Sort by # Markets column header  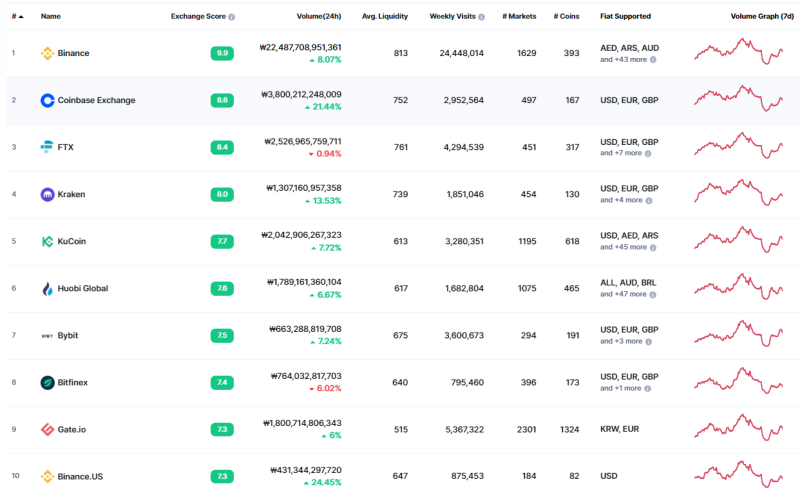click(x=519, y=16)
